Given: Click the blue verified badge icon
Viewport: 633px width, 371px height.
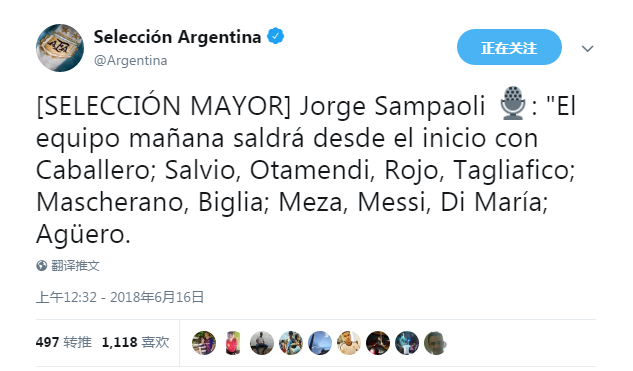Looking at the screenshot, I should [x=276, y=37].
